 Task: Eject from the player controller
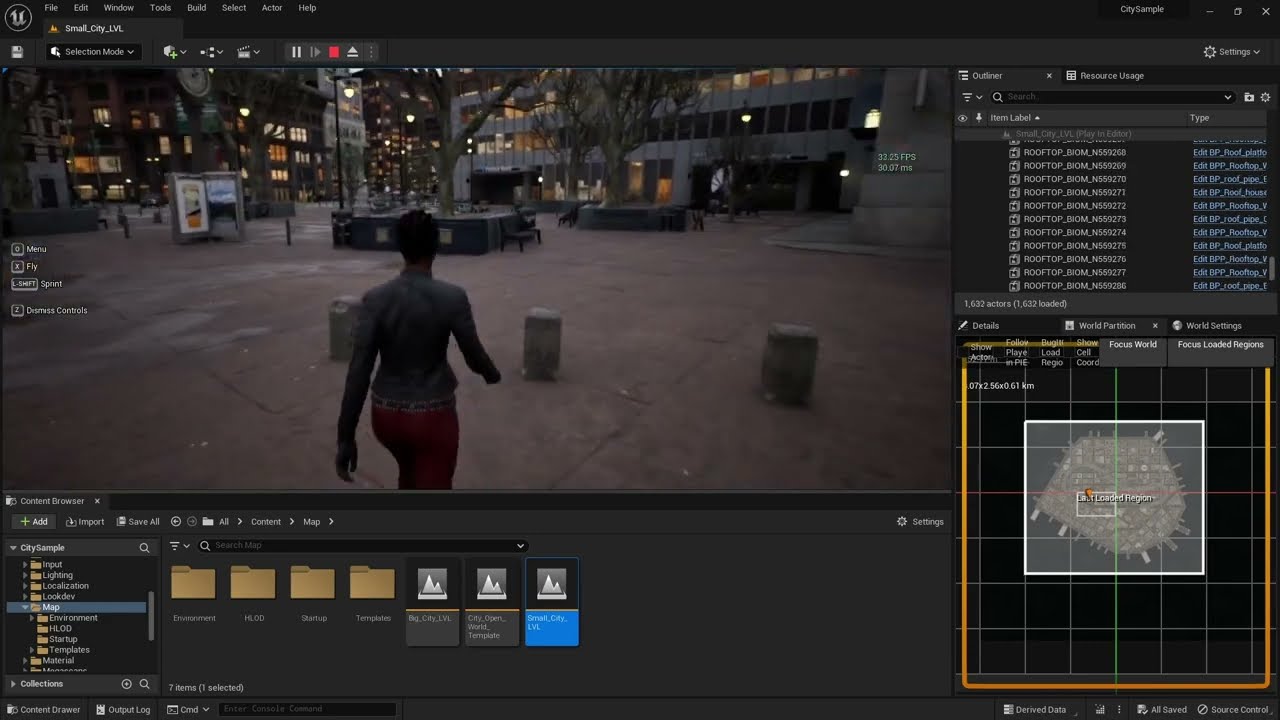[353, 52]
